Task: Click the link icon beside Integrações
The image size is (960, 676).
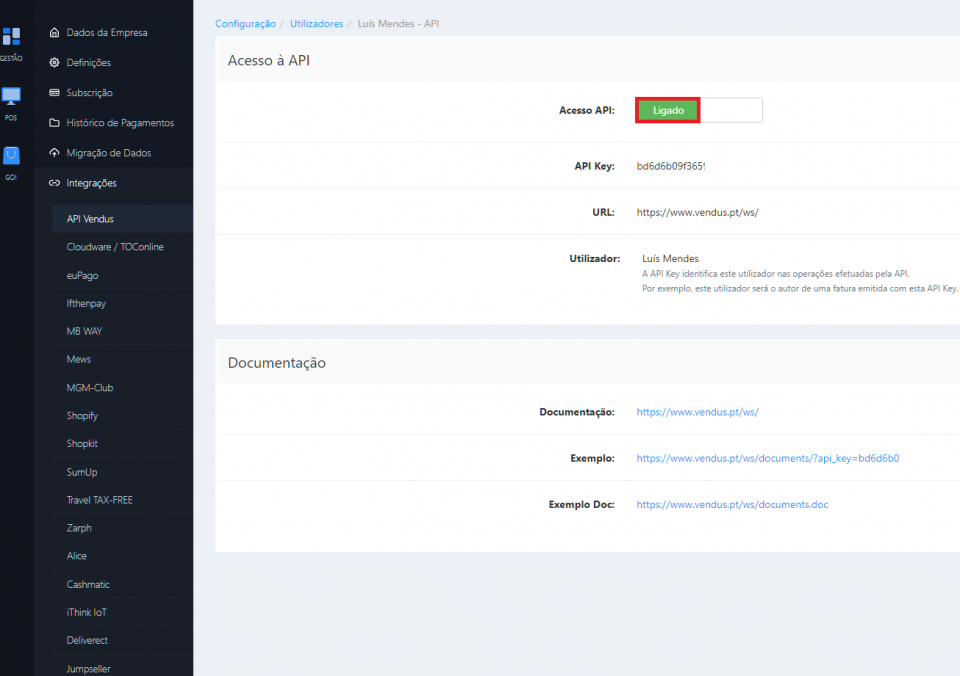Action: (55, 183)
